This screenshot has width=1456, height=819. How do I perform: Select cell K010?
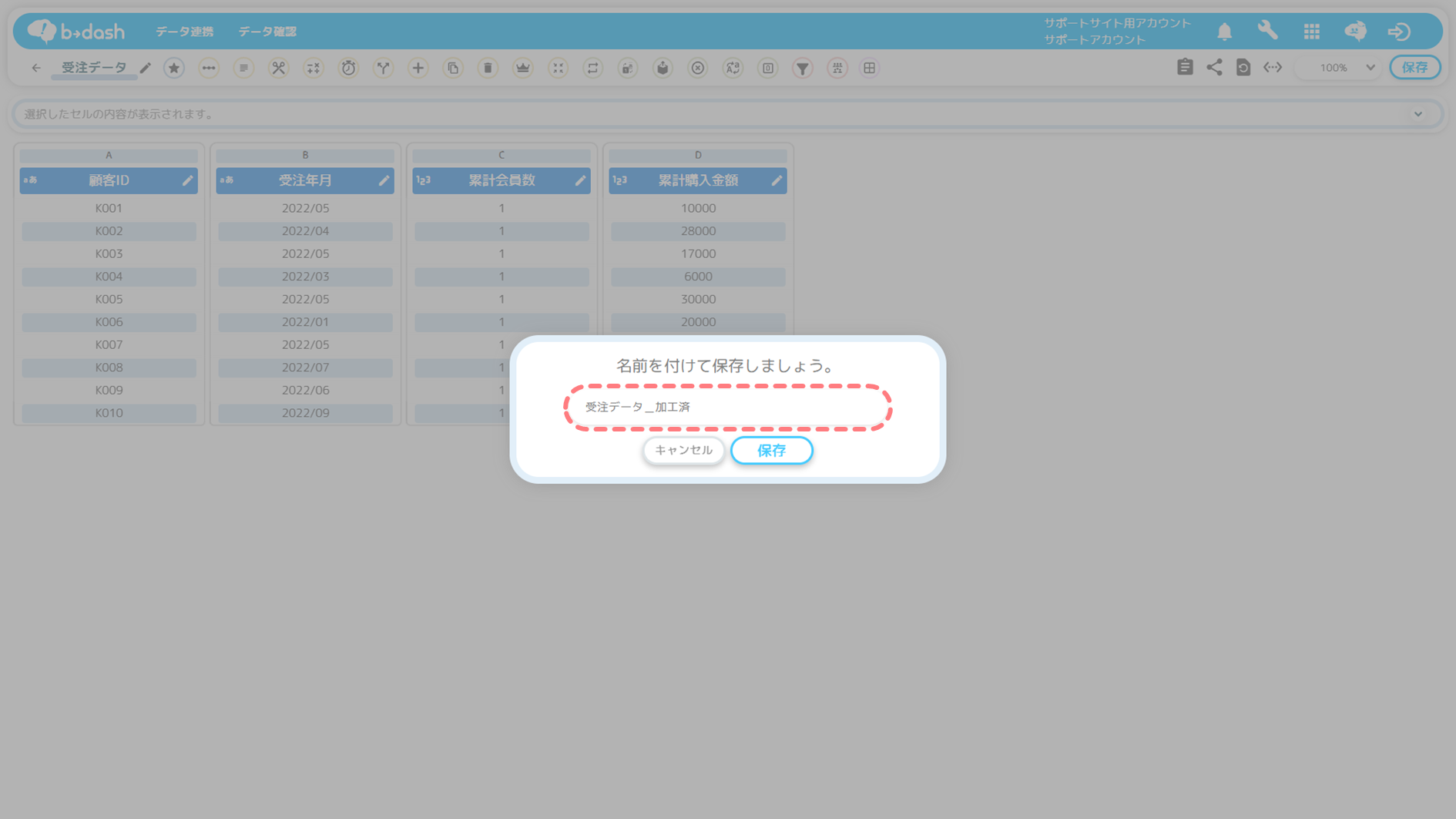[109, 413]
